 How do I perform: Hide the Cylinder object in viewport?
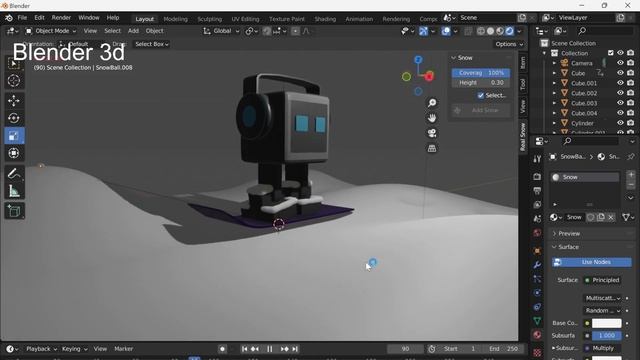coord(620,123)
